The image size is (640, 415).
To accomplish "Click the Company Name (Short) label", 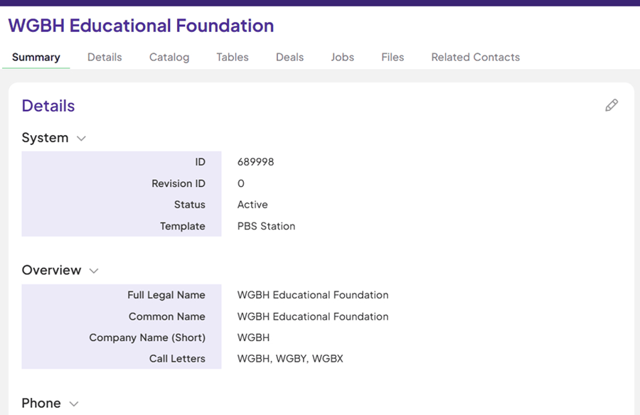I will 147,338.
